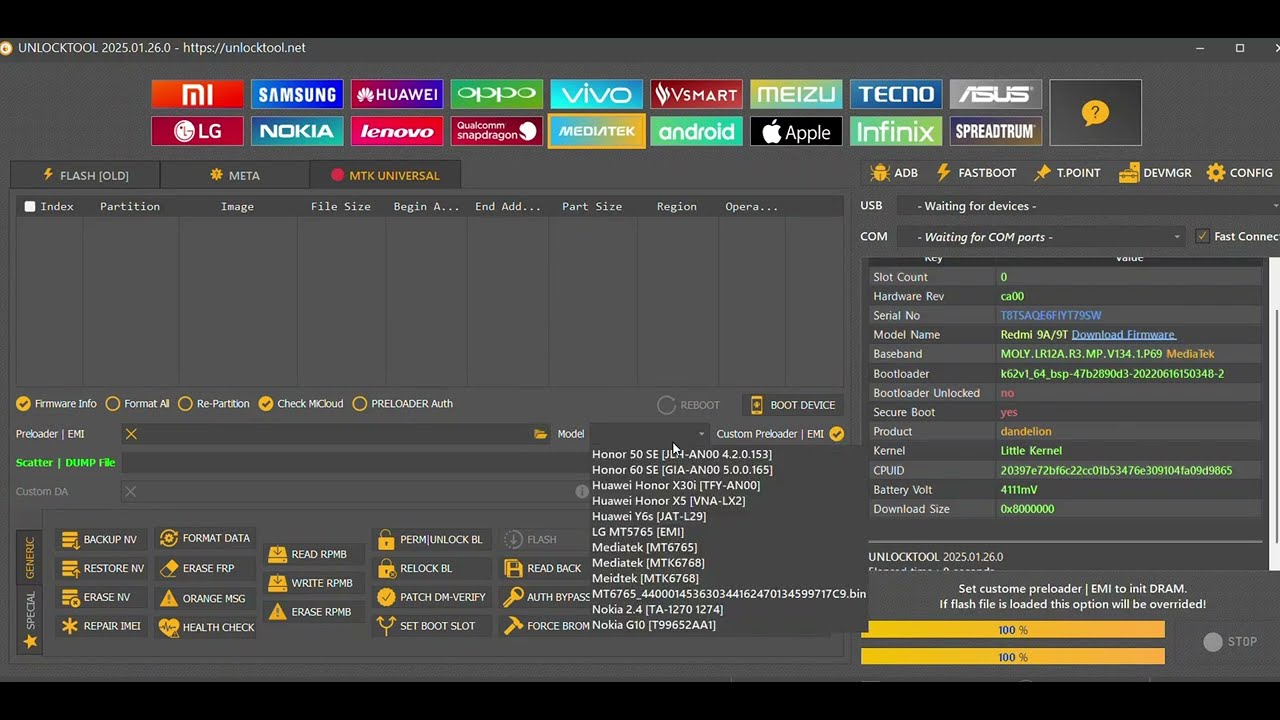Screen dimensions: 1280x720
Task: Open the Android brand section
Action: (x=697, y=131)
